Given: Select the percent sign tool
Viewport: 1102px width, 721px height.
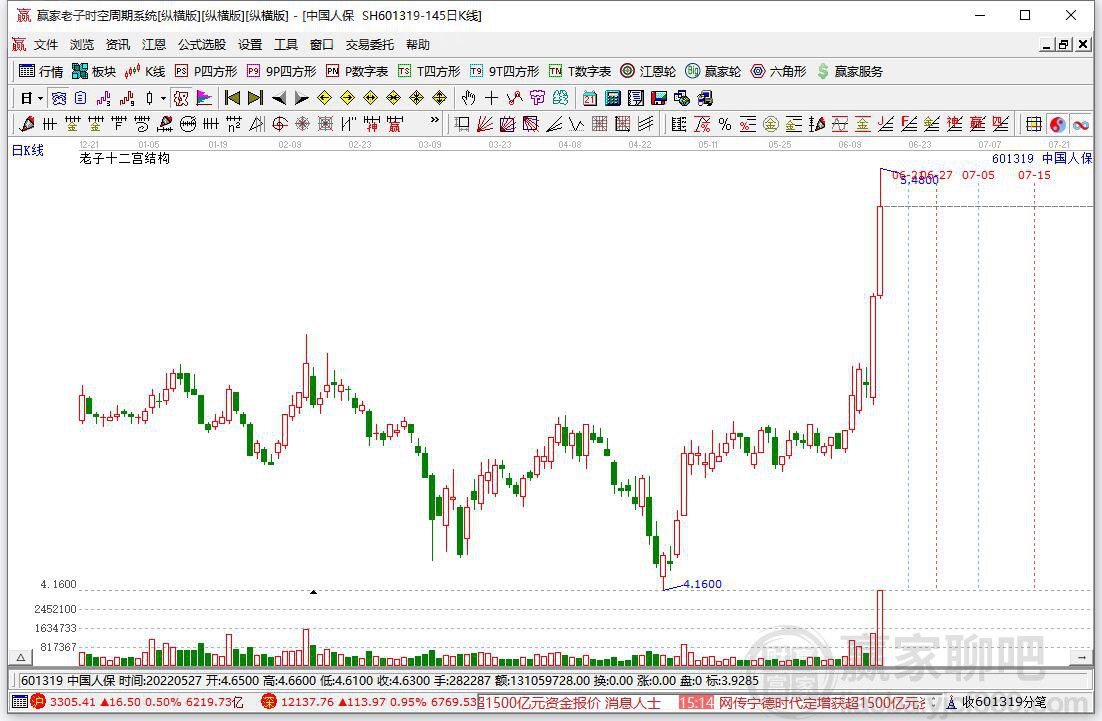Looking at the screenshot, I should pos(725,124).
